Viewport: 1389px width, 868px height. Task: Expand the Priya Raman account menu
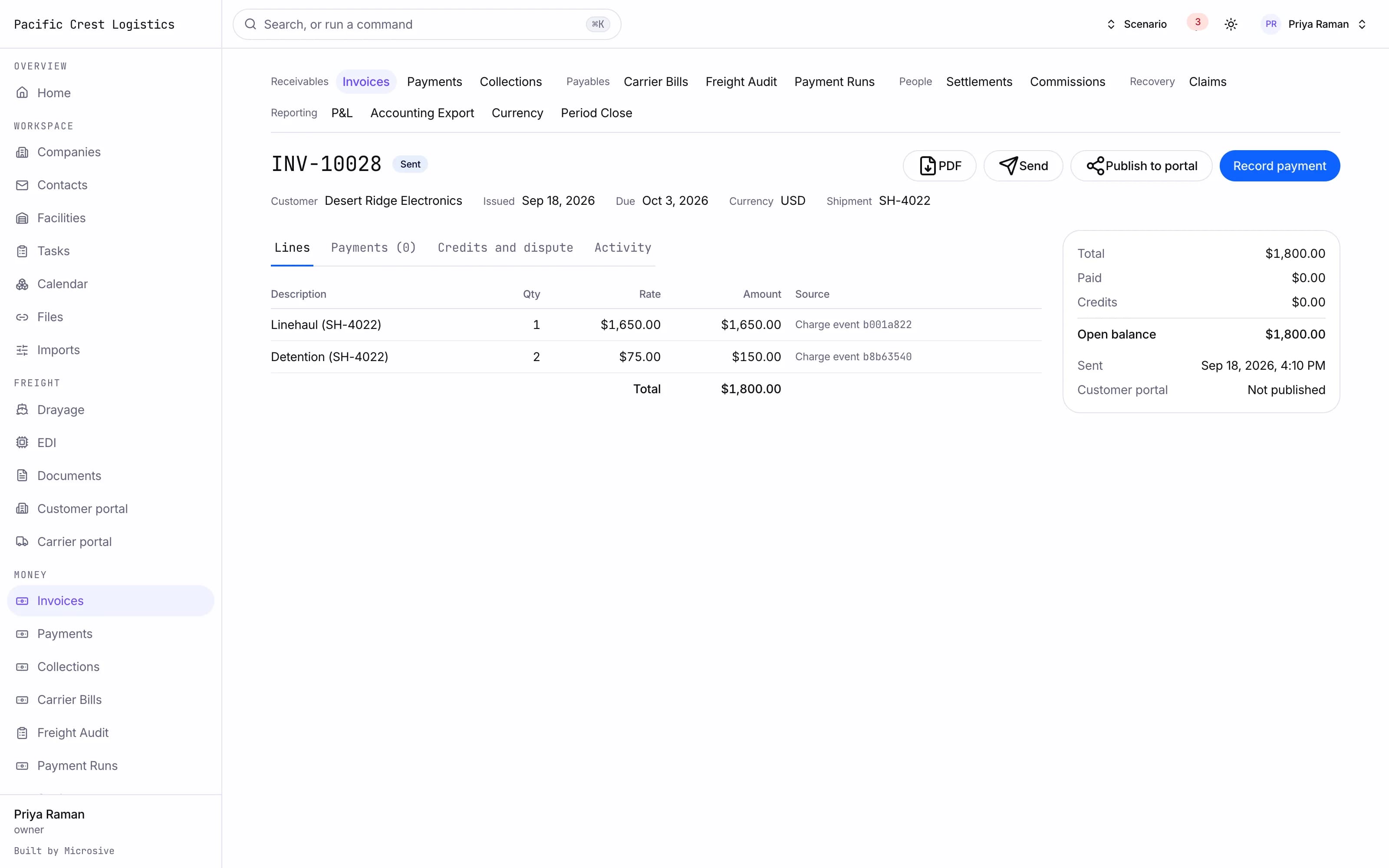[x=1314, y=24]
